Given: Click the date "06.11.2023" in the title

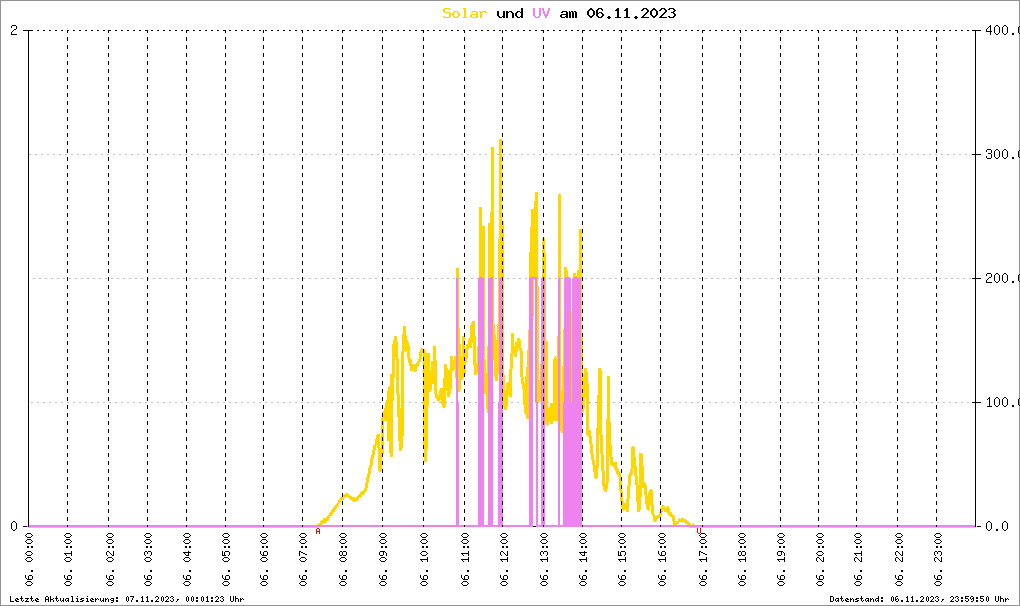Looking at the screenshot, I should [631, 13].
